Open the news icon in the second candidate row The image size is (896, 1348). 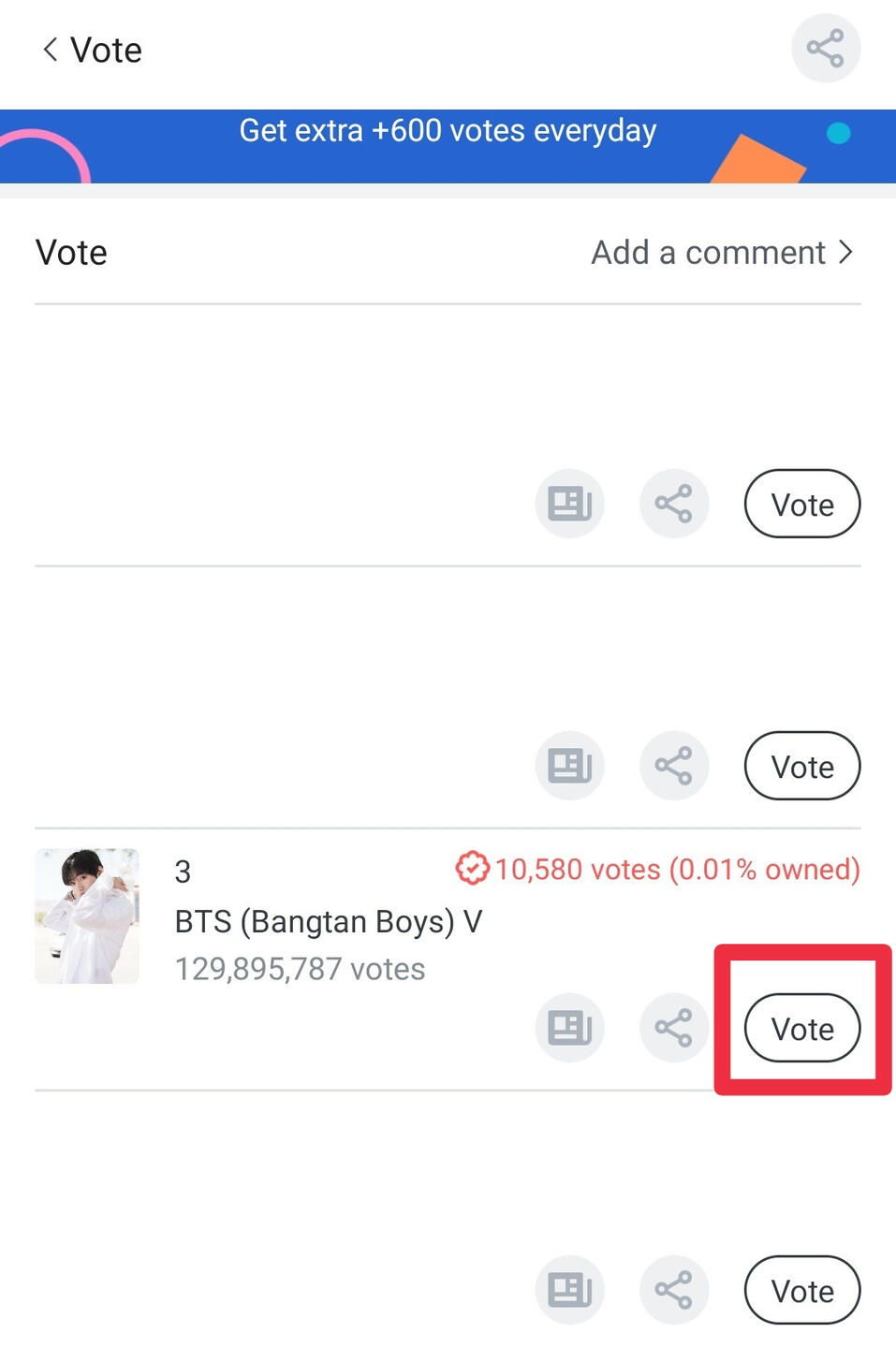[569, 766]
